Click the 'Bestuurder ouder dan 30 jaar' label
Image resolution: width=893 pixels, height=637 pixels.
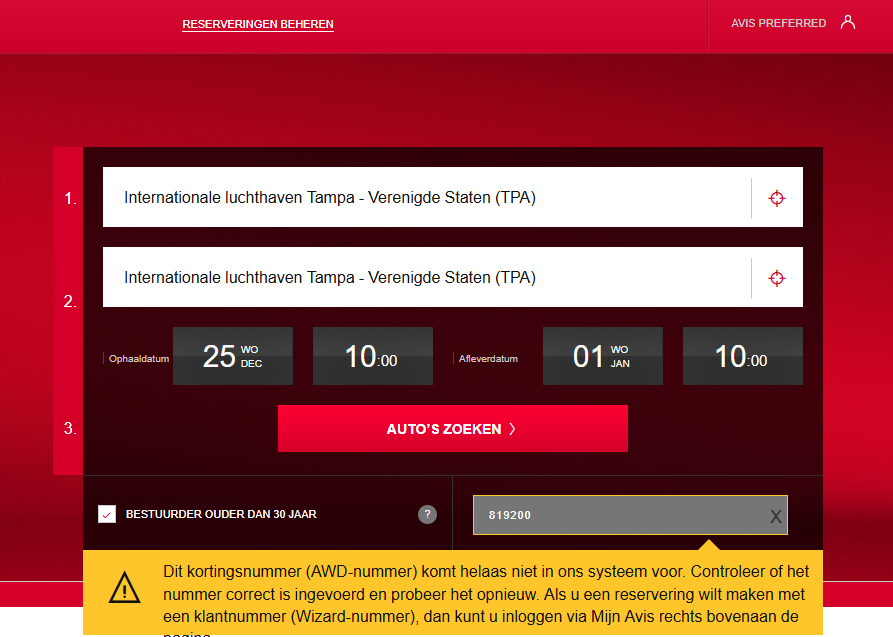[x=221, y=514]
